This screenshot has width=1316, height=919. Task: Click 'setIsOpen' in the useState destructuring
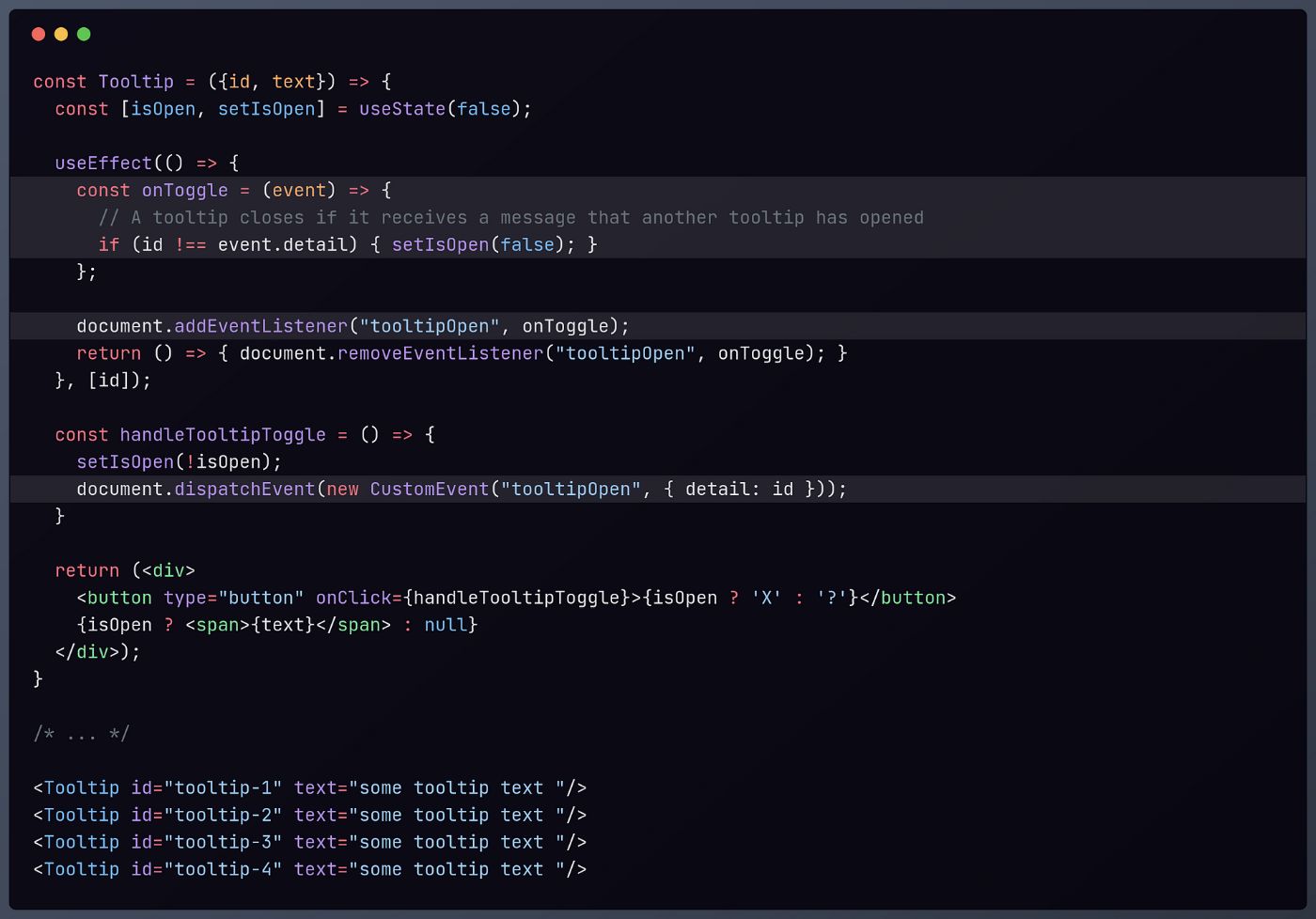coord(267,109)
